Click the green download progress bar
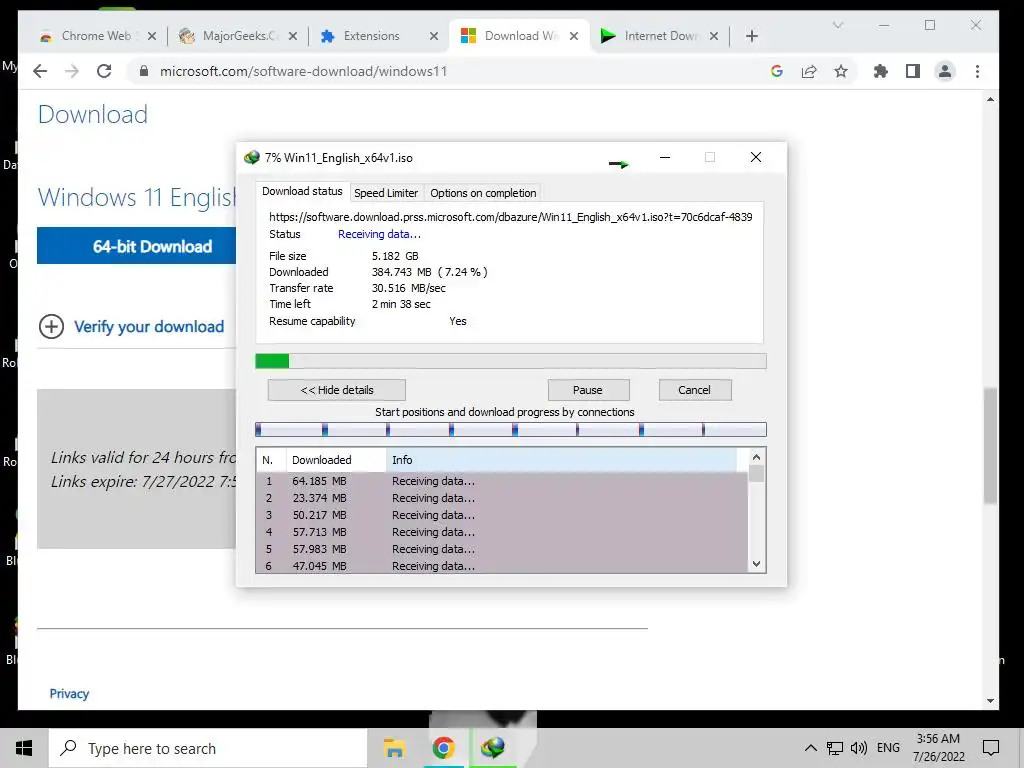 tap(510, 361)
